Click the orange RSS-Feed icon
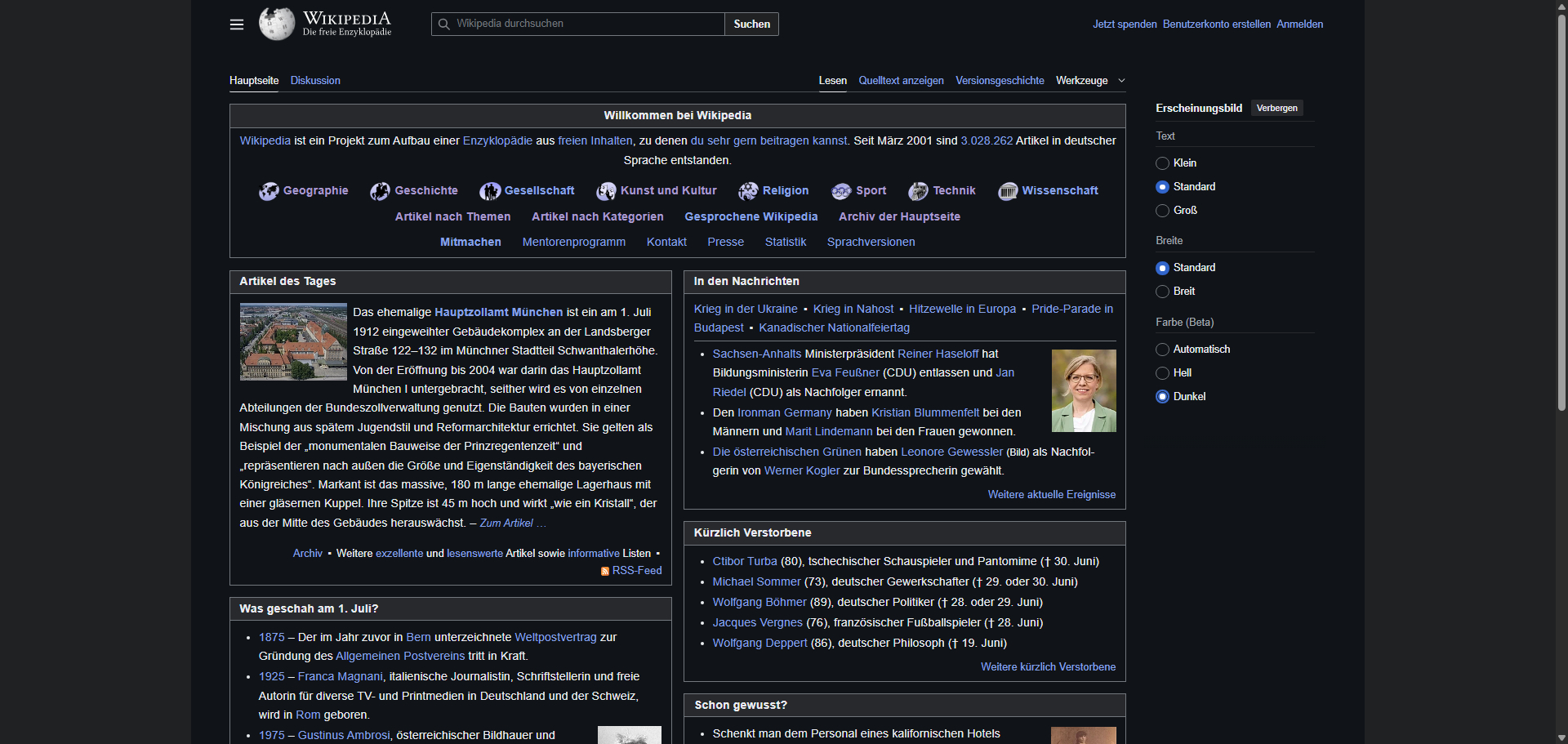The width and height of the screenshot is (1568, 744). [x=604, y=571]
